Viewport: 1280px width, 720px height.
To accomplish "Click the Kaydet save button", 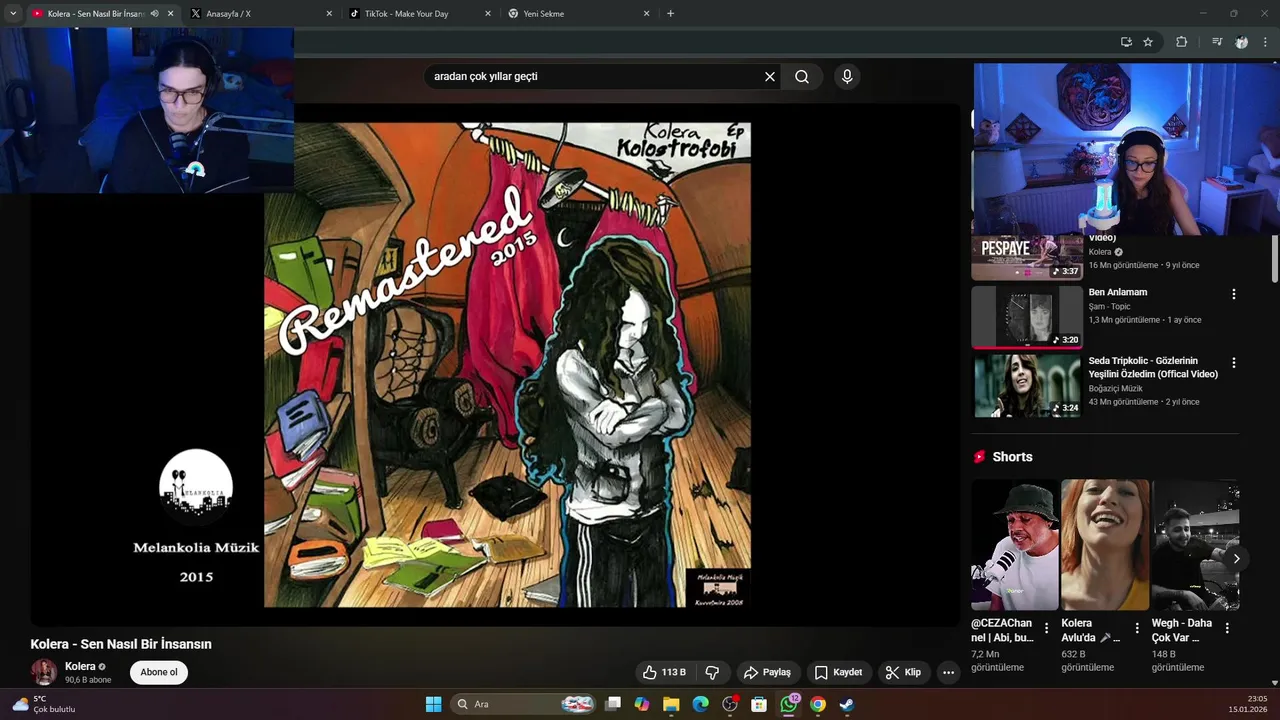I will coord(838,672).
